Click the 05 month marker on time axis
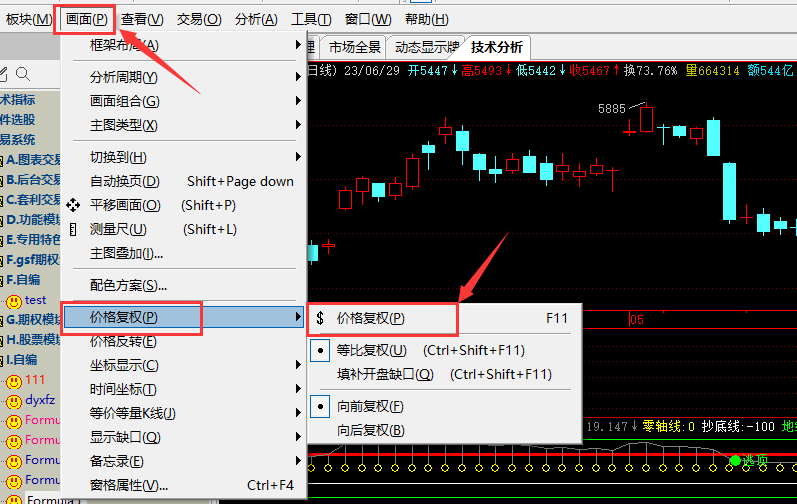The width and height of the screenshot is (797, 504). coord(637,320)
